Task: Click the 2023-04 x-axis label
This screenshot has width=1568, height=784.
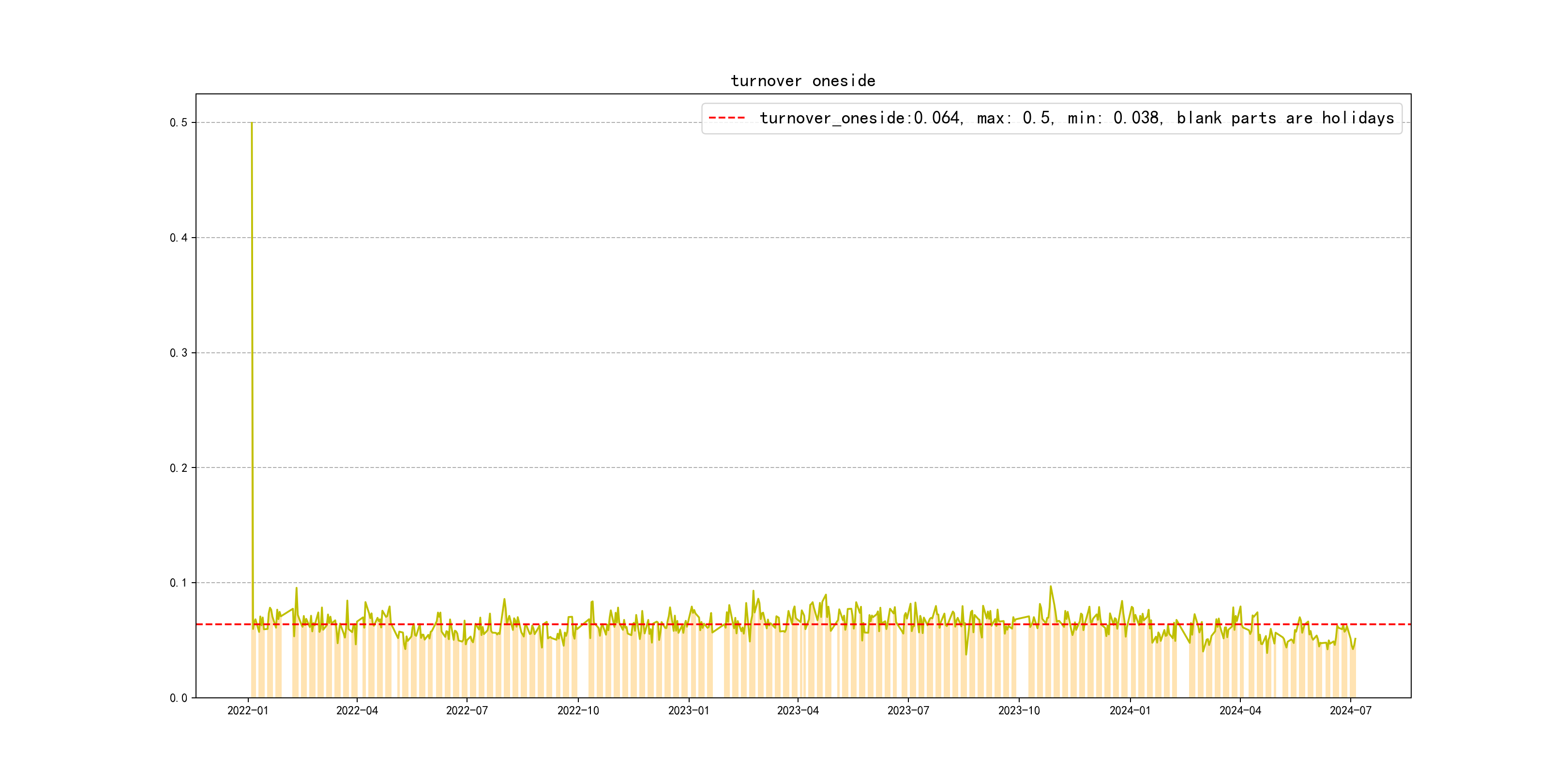Action: pos(798,711)
